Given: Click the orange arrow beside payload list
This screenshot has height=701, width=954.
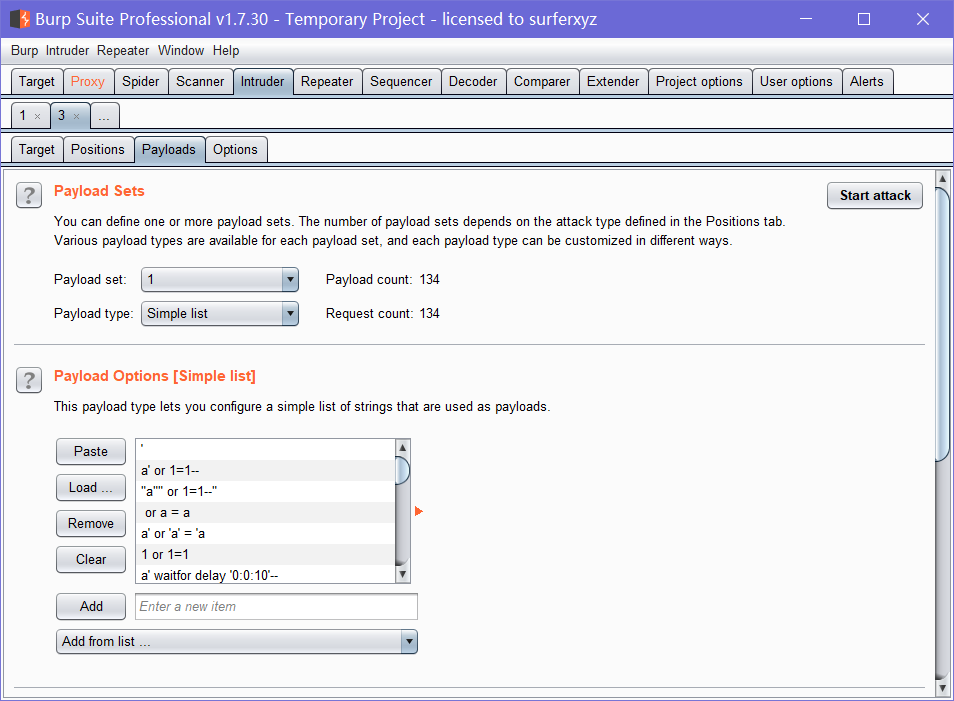Looking at the screenshot, I should pyautogui.click(x=419, y=511).
